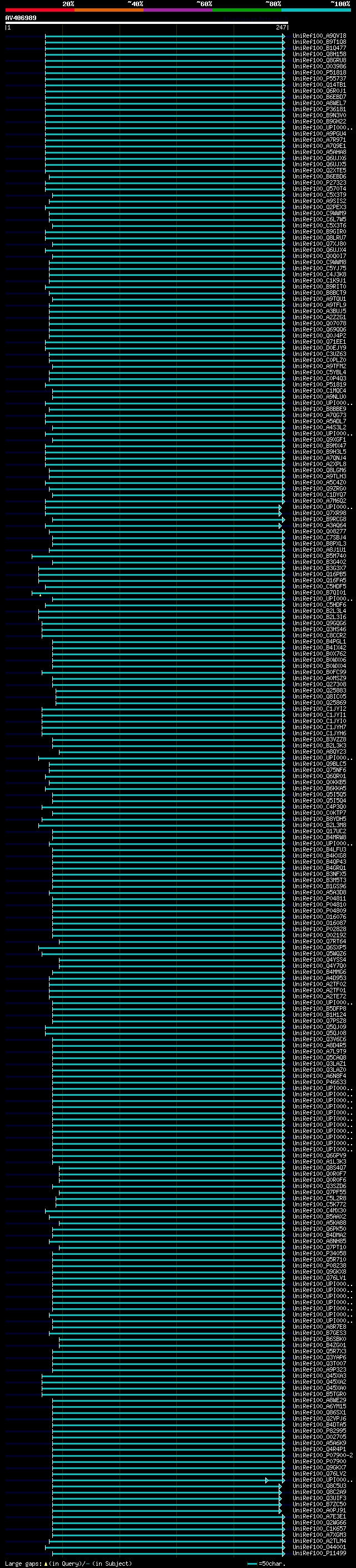The image size is (356, 1568).
Task: Click the cyan ~100% identity legend segment
Action: (x=316, y=10)
